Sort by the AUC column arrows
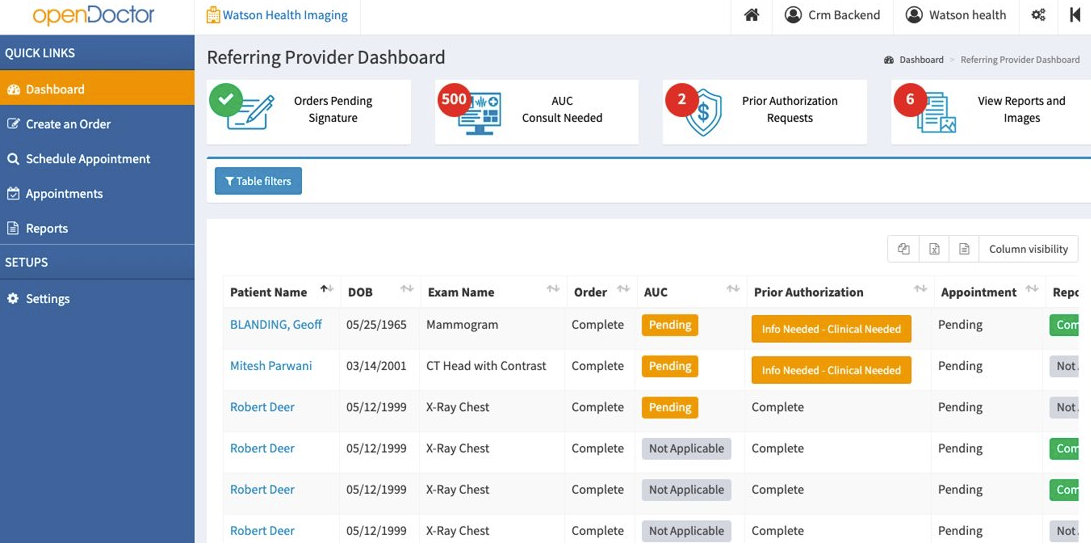The height and width of the screenshot is (544, 1091). click(x=733, y=289)
